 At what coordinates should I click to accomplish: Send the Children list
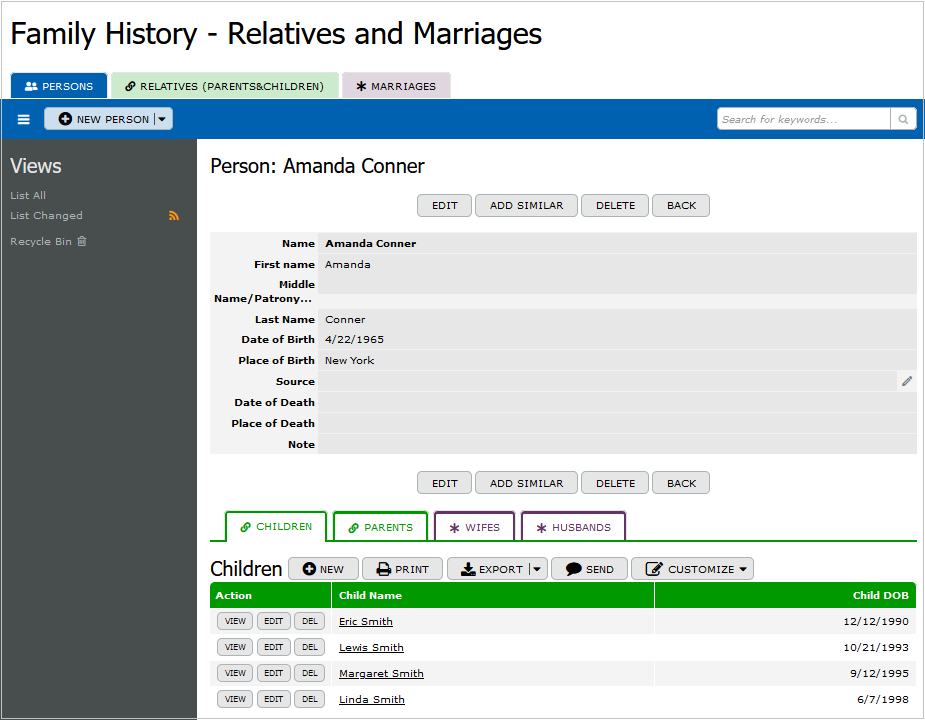[x=589, y=569]
